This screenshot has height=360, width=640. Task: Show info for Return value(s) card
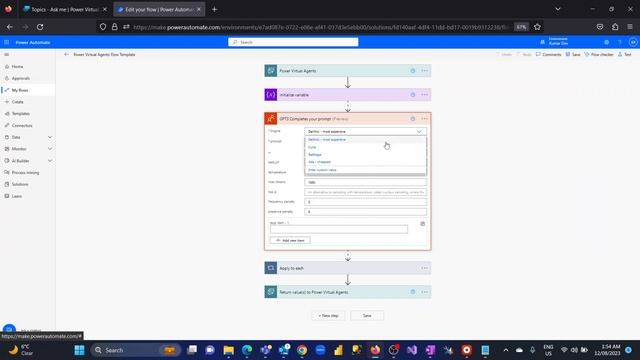pyautogui.click(x=413, y=292)
